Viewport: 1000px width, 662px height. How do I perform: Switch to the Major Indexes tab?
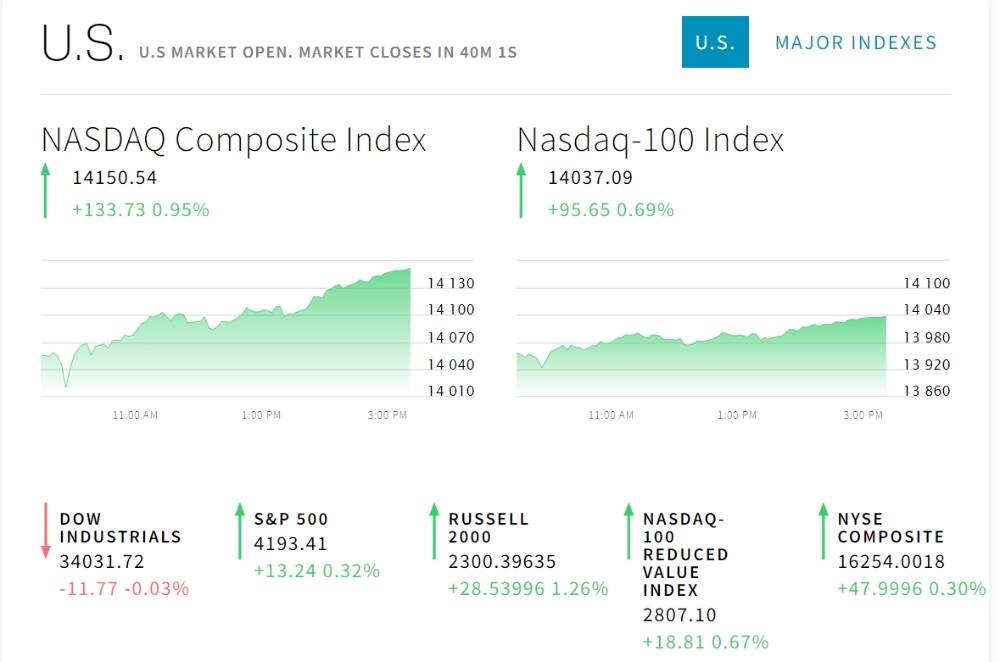[x=856, y=43]
